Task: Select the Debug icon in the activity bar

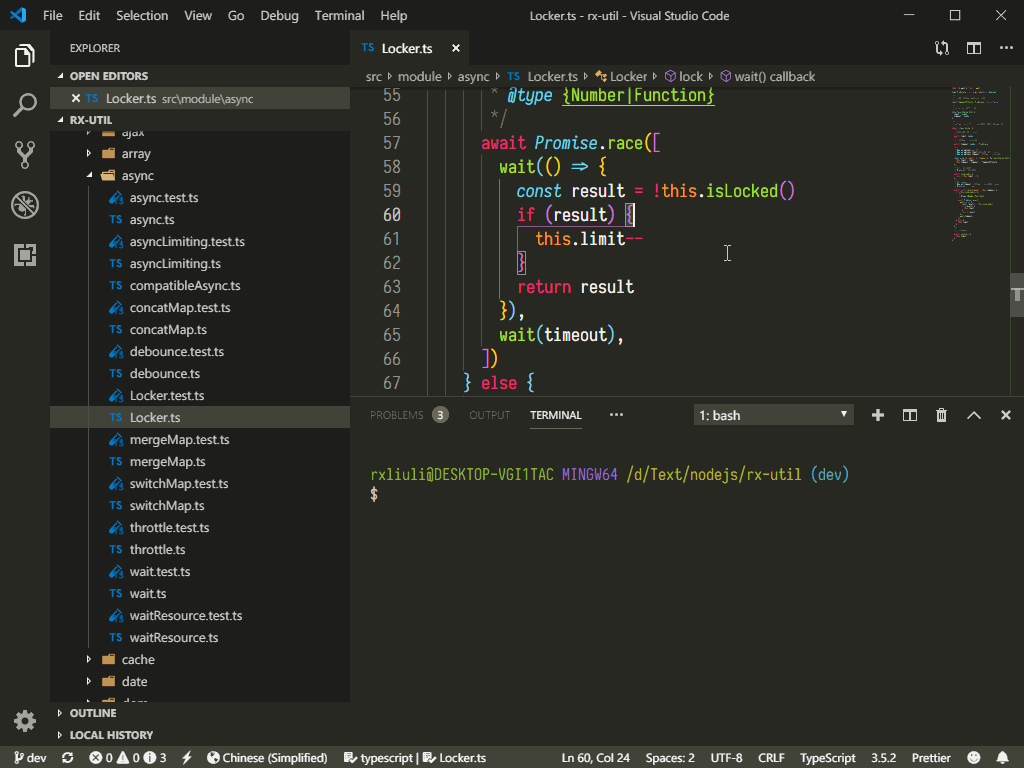Action: (x=25, y=205)
